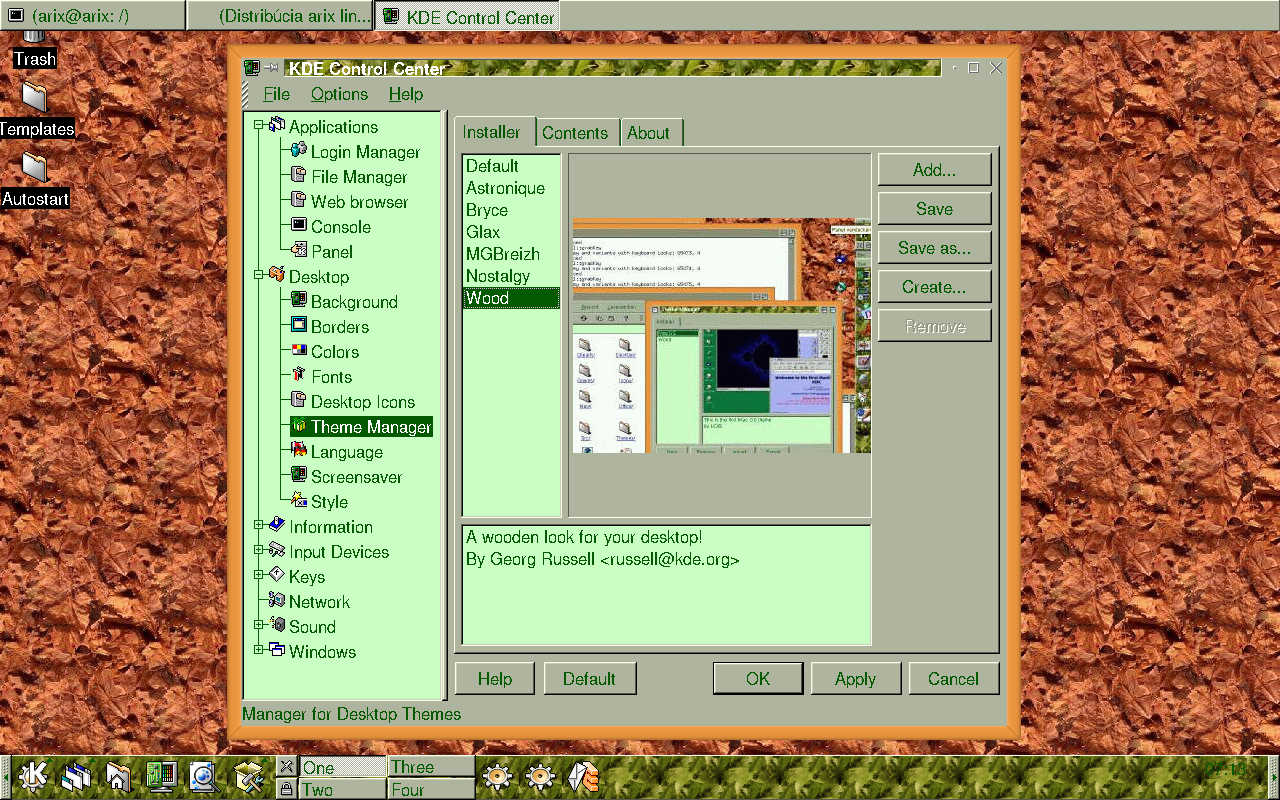Screen dimensions: 1280x800
Task: Launch the Control Center monitor panel icon
Action: (x=162, y=777)
